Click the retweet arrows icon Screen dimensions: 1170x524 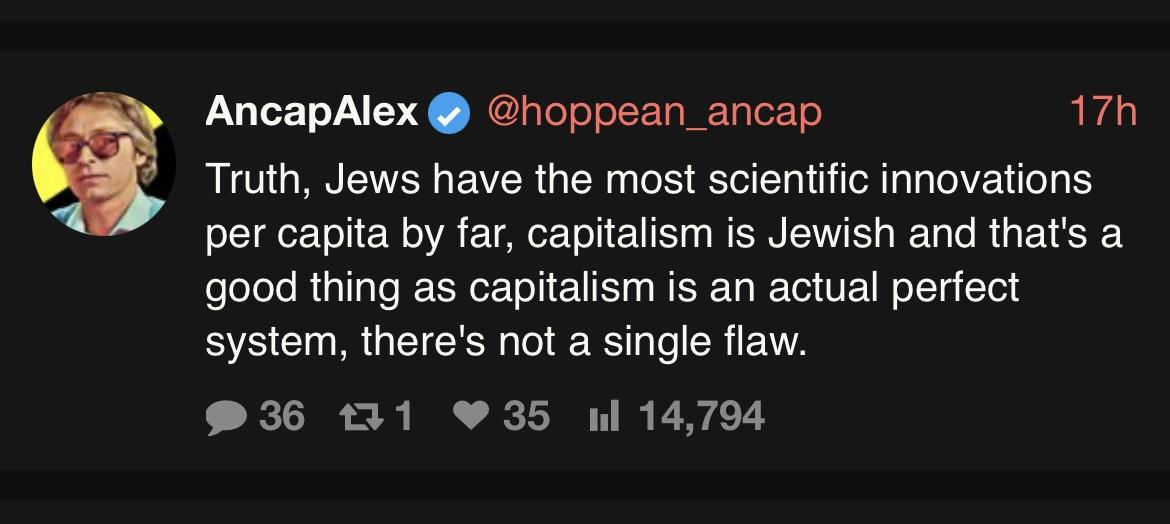pyautogui.click(x=363, y=416)
